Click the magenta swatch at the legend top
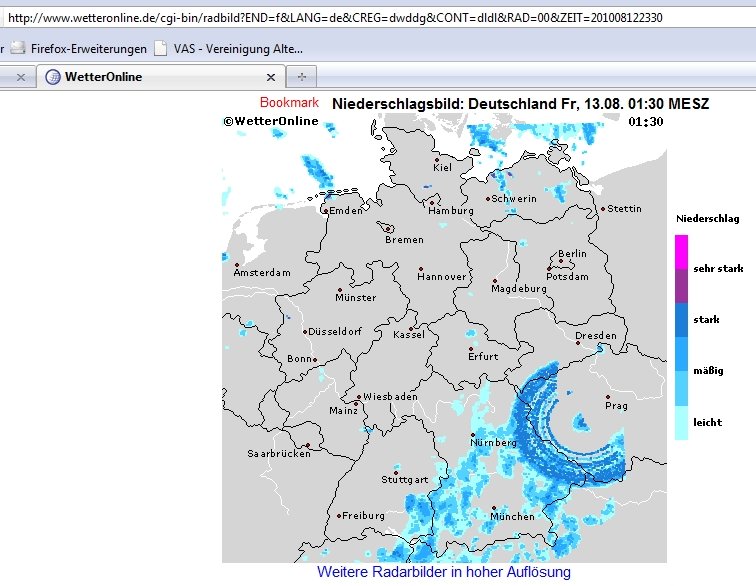756x586 pixels. [681, 251]
